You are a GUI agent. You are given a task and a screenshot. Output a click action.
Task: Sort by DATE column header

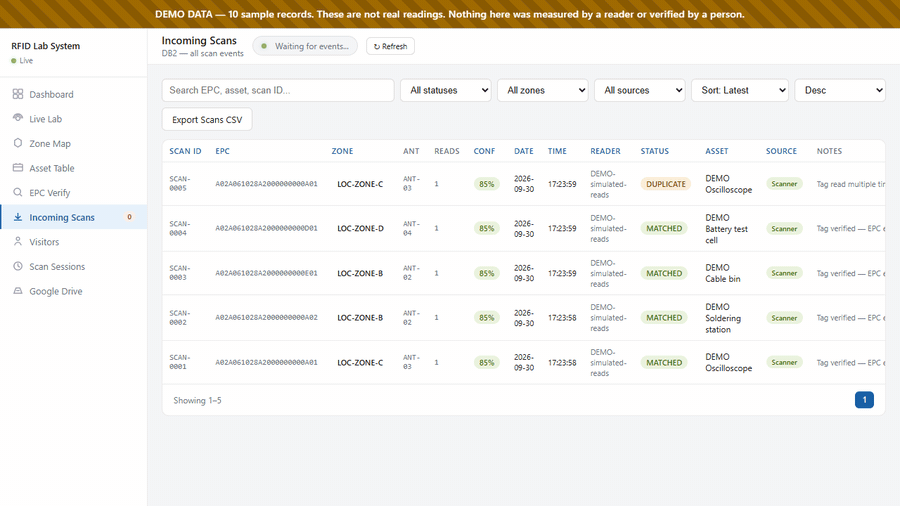(523, 151)
